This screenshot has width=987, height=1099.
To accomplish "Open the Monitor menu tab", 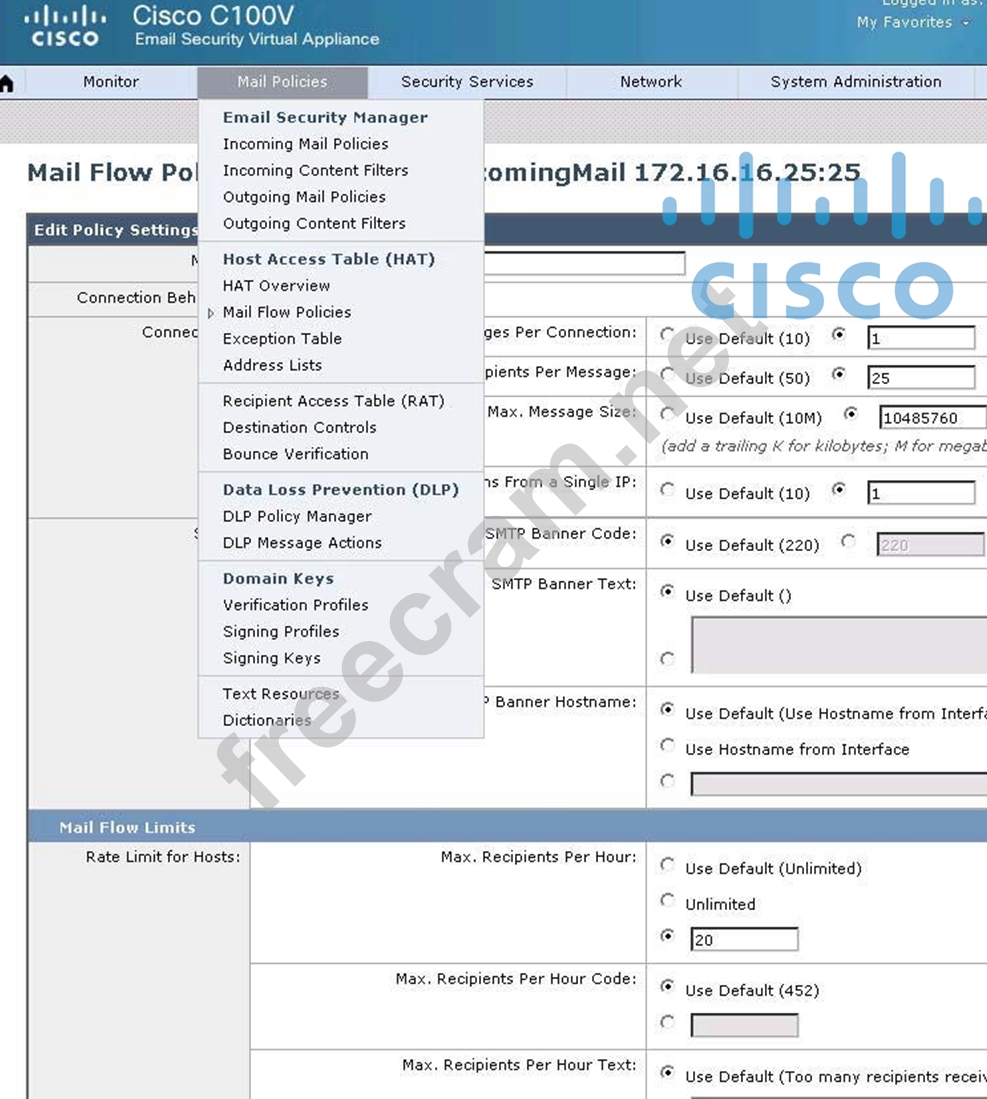I will 111,82.
